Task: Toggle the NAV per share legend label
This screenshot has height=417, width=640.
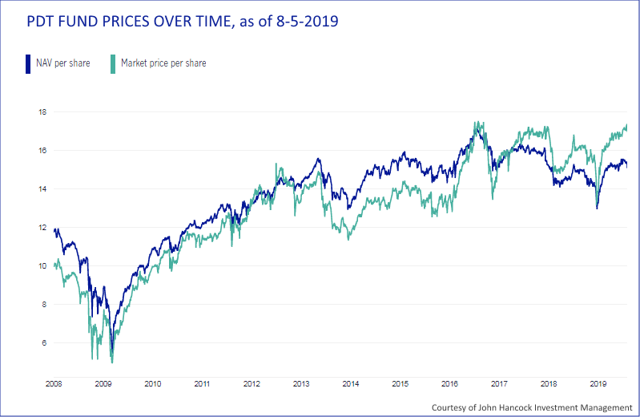Action: click(x=63, y=63)
